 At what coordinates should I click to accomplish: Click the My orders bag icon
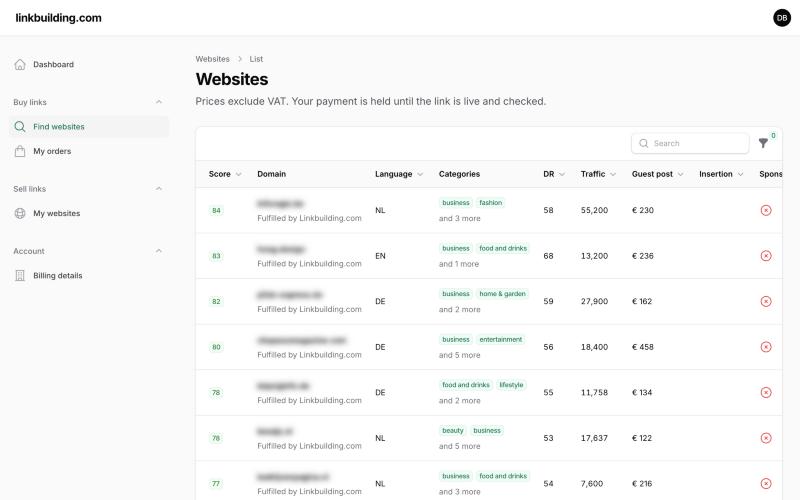[20, 151]
